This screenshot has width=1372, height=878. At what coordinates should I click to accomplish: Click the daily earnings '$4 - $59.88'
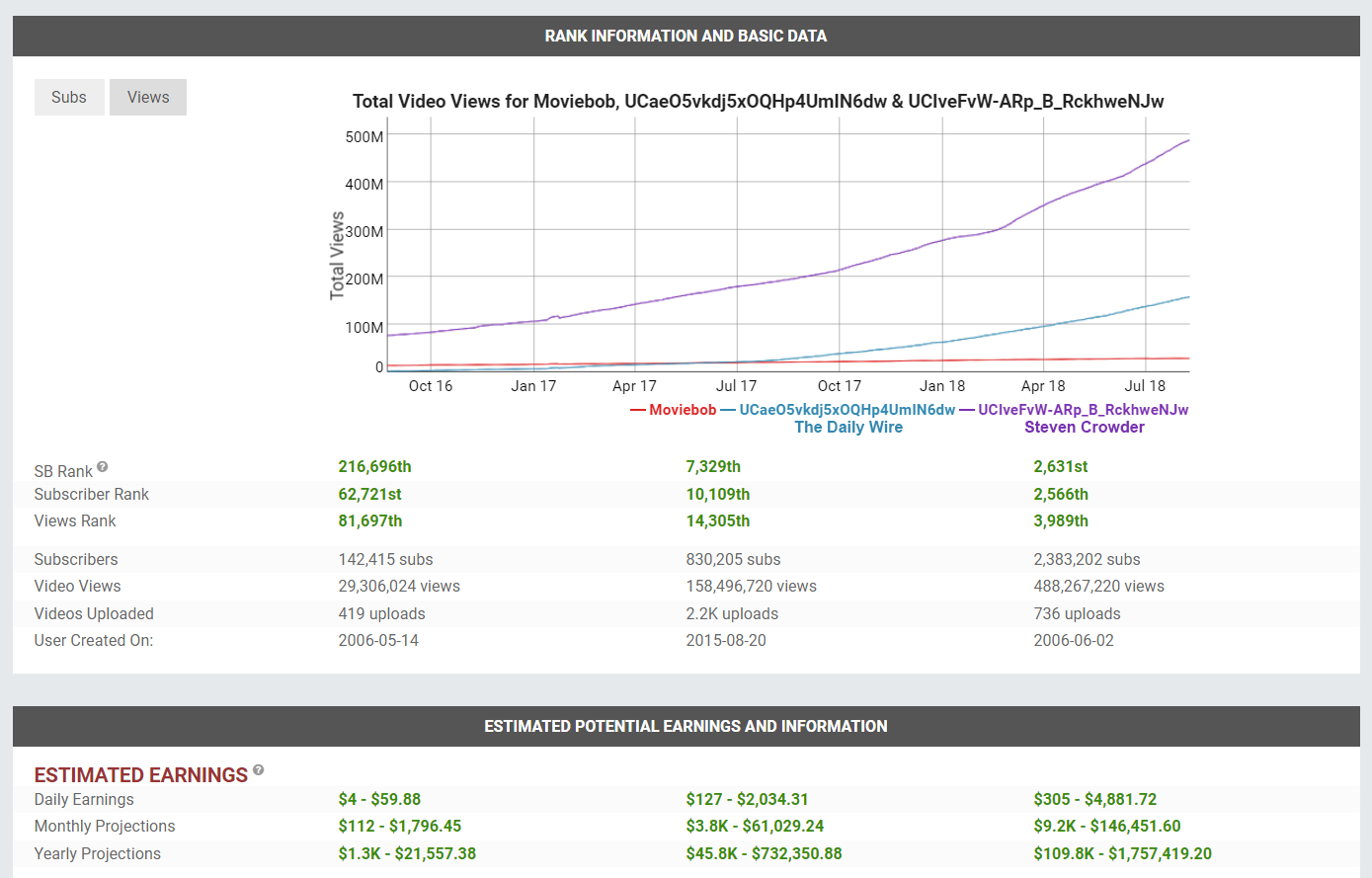[x=379, y=799]
